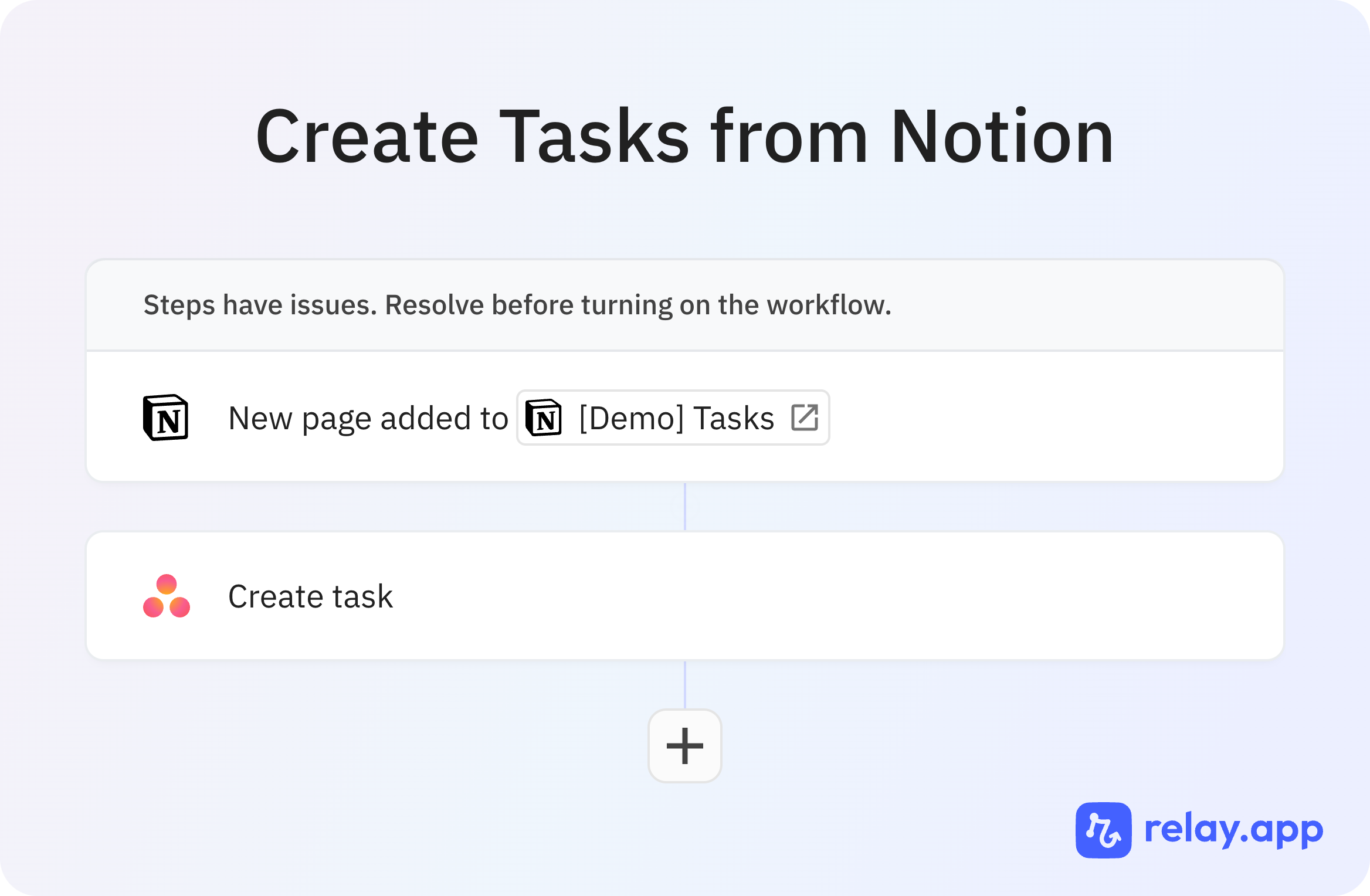
Task: Click the "Create task" step label
Action: point(310,596)
